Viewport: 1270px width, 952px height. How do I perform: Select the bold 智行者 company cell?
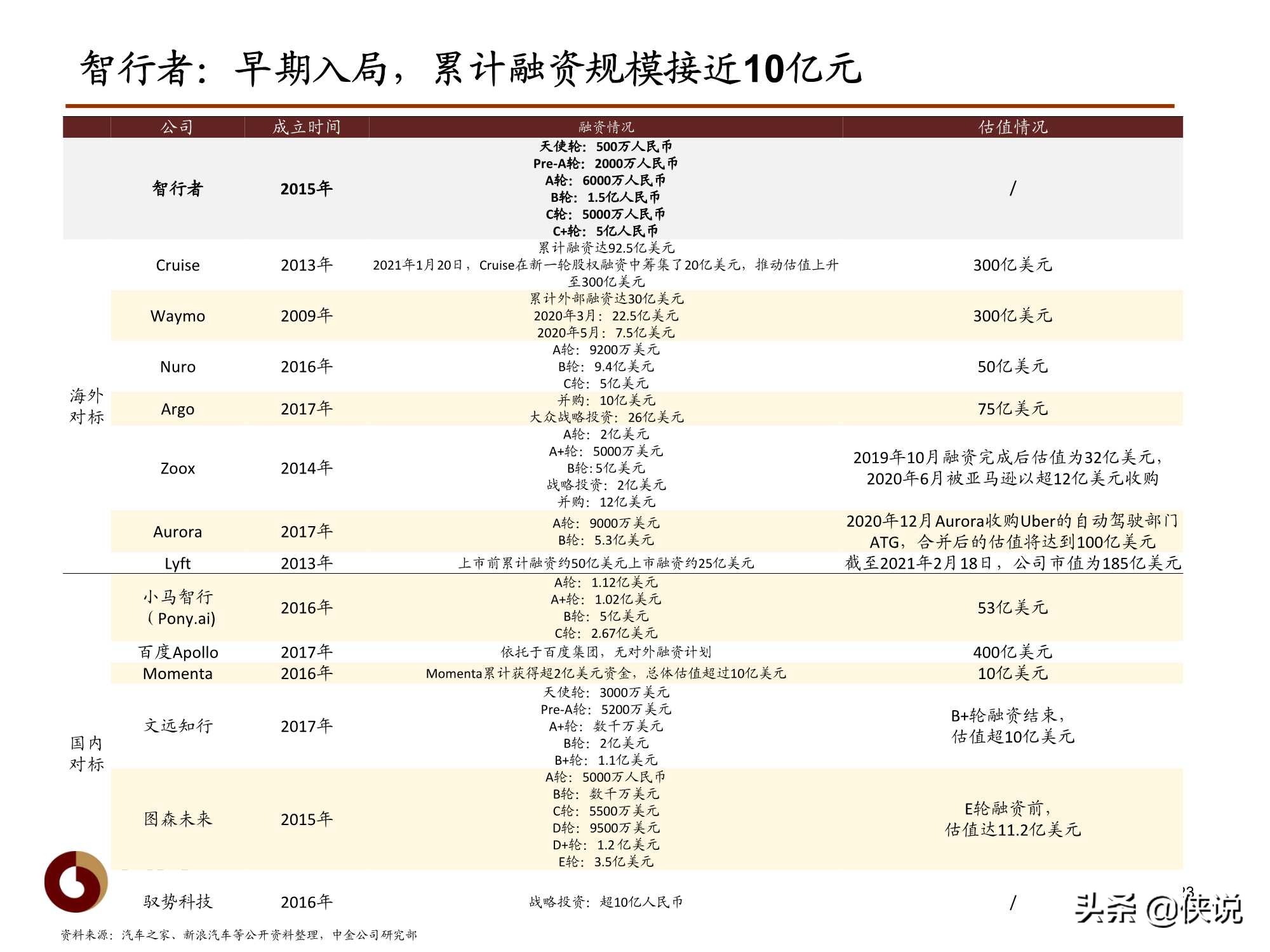click(x=177, y=188)
